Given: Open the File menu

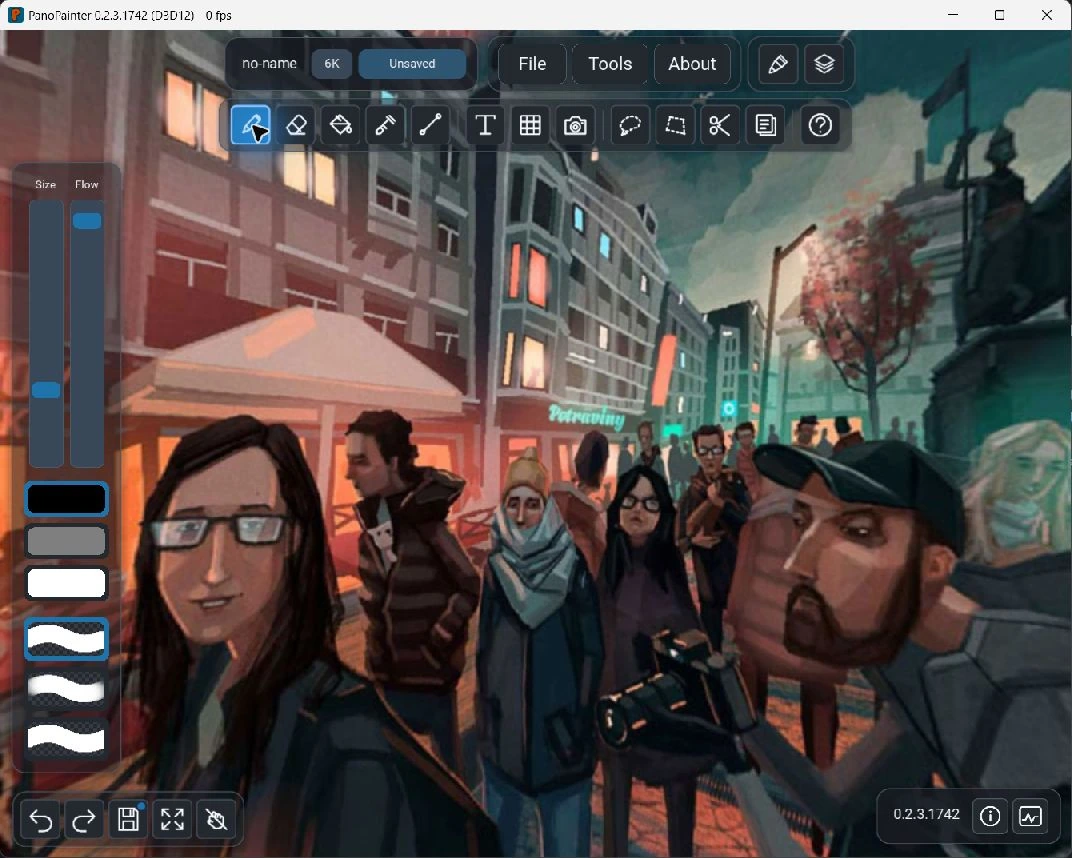Looking at the screenshot, I should click(532, 64).
